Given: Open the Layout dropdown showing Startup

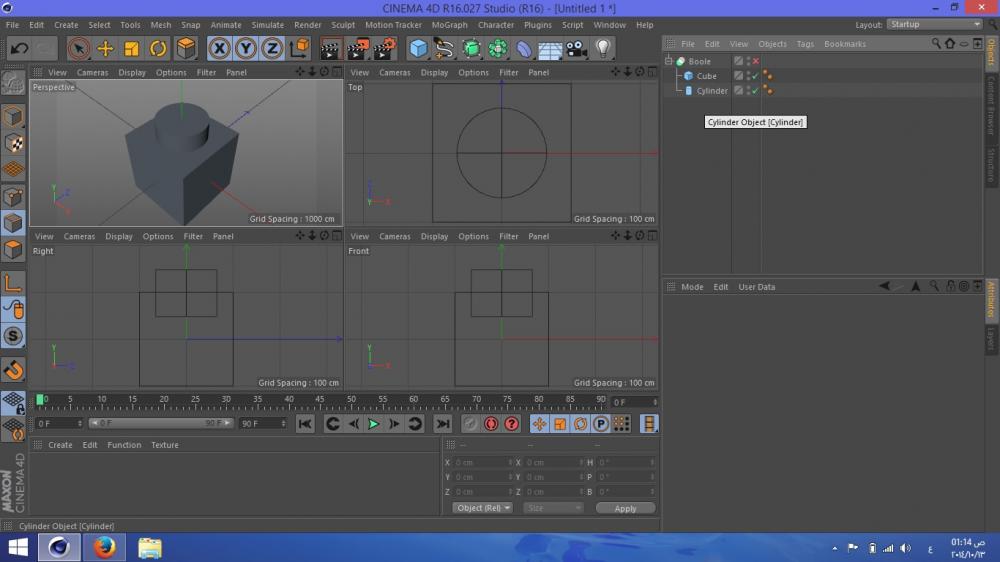Looking at the screenshot, I should tap(934, 24).
